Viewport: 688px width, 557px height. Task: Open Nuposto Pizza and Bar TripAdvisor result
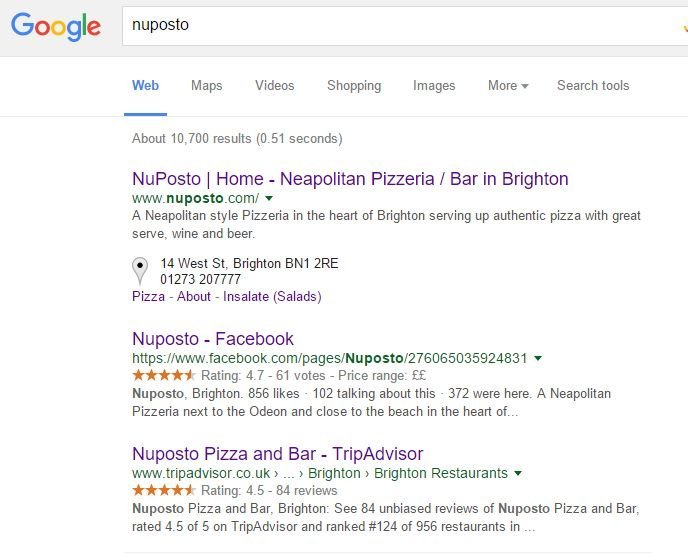pos(277,454)
